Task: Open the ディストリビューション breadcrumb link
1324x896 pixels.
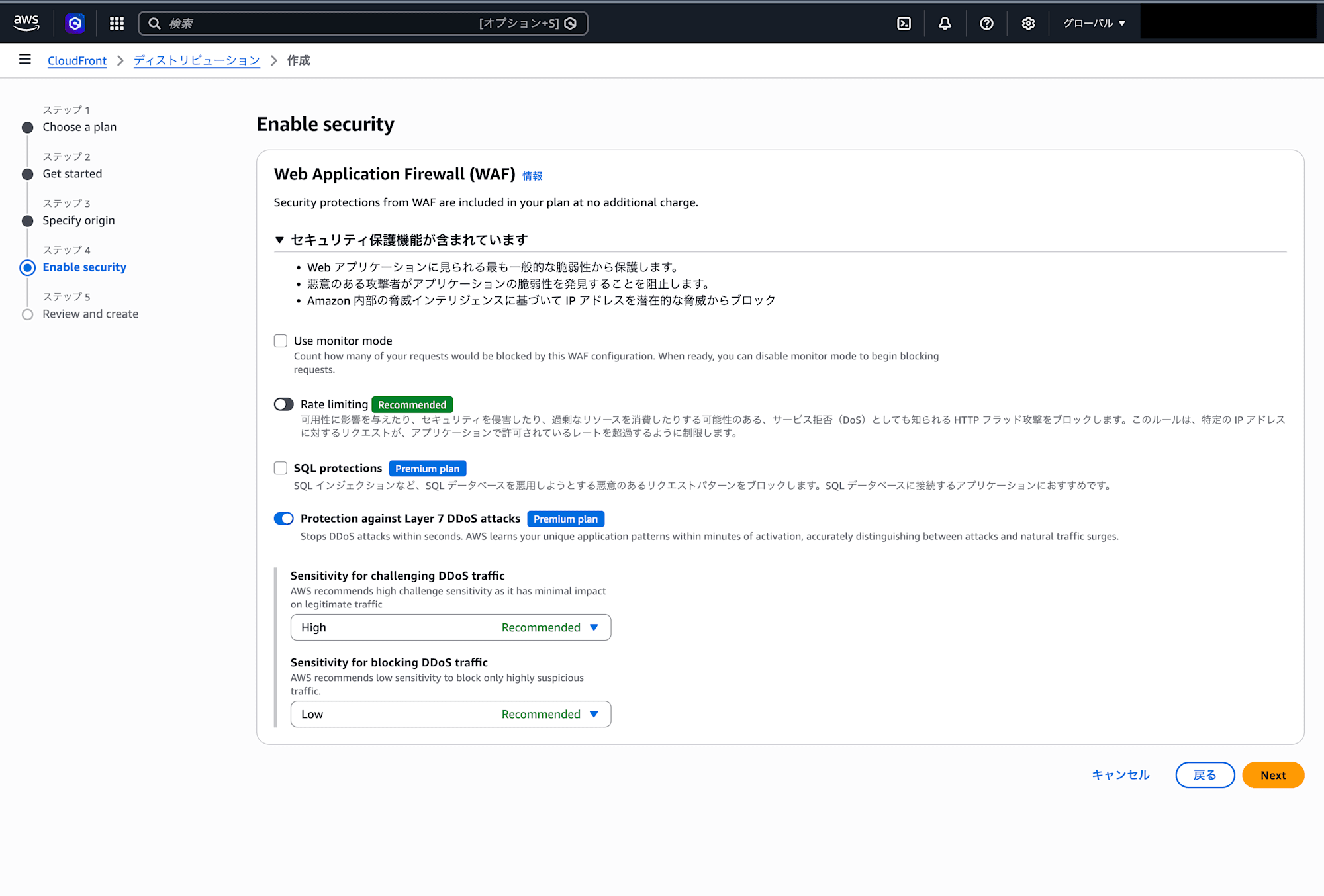Action: tap(197, 60)
